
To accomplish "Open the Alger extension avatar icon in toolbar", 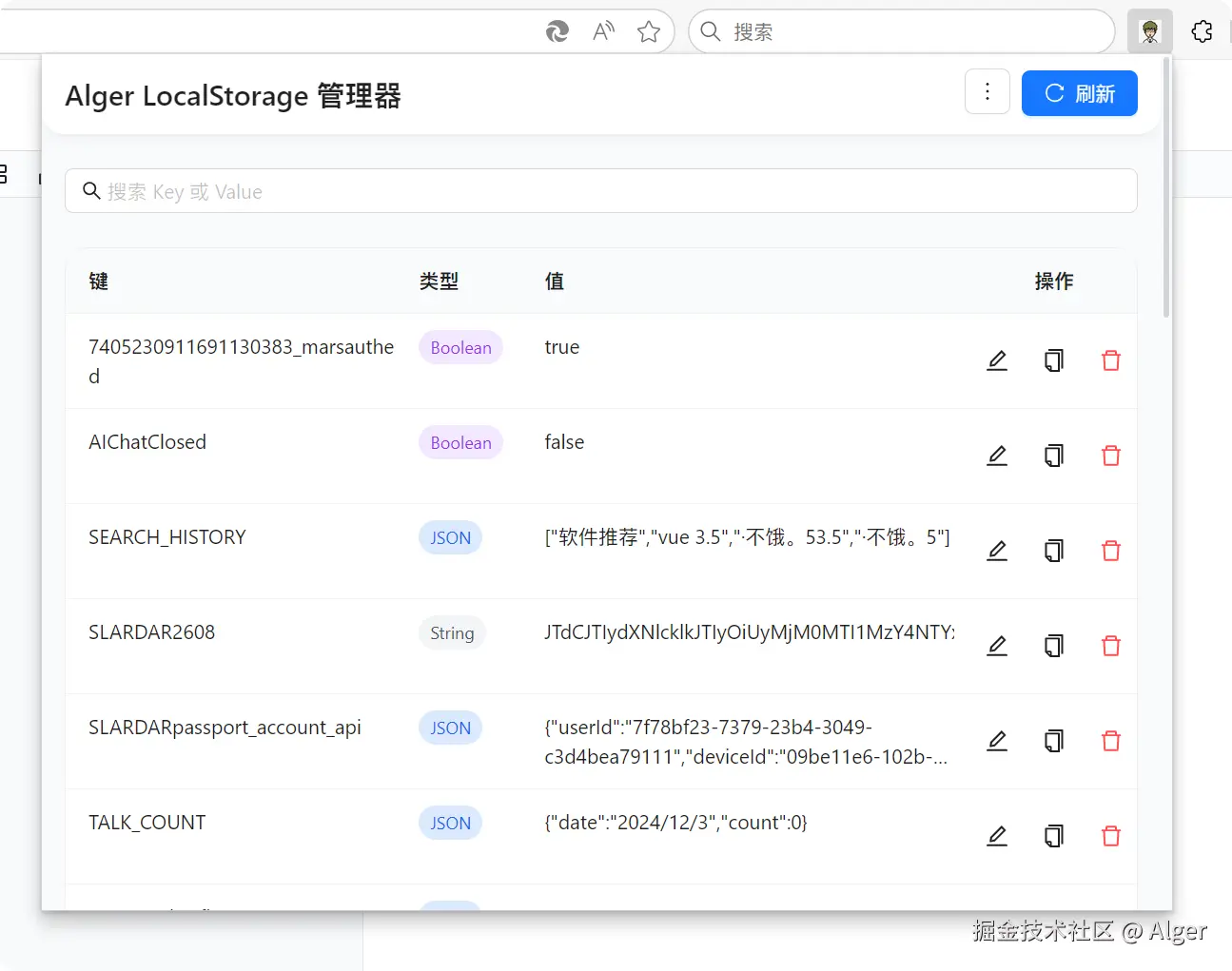I will point(1150,31).
